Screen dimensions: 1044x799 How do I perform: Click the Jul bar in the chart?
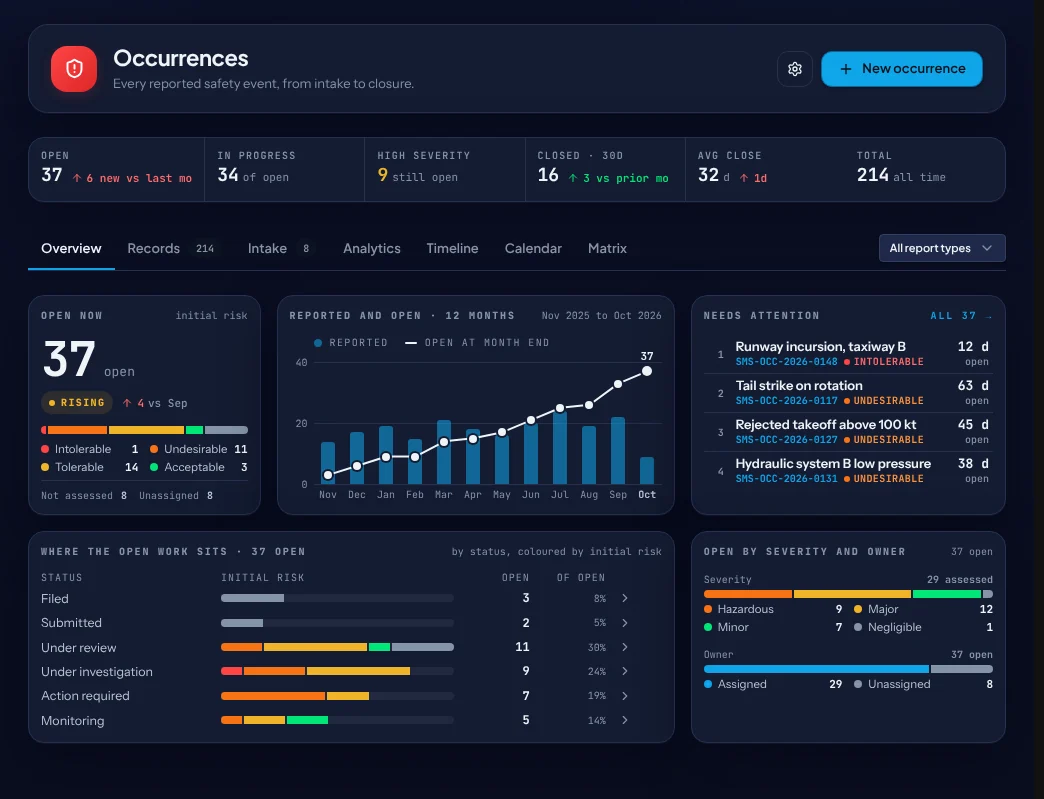tap(560, 447)
